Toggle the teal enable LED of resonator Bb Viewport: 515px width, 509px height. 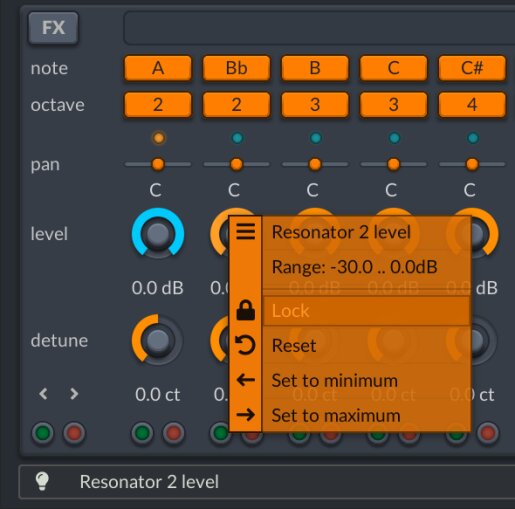[237, 138]
